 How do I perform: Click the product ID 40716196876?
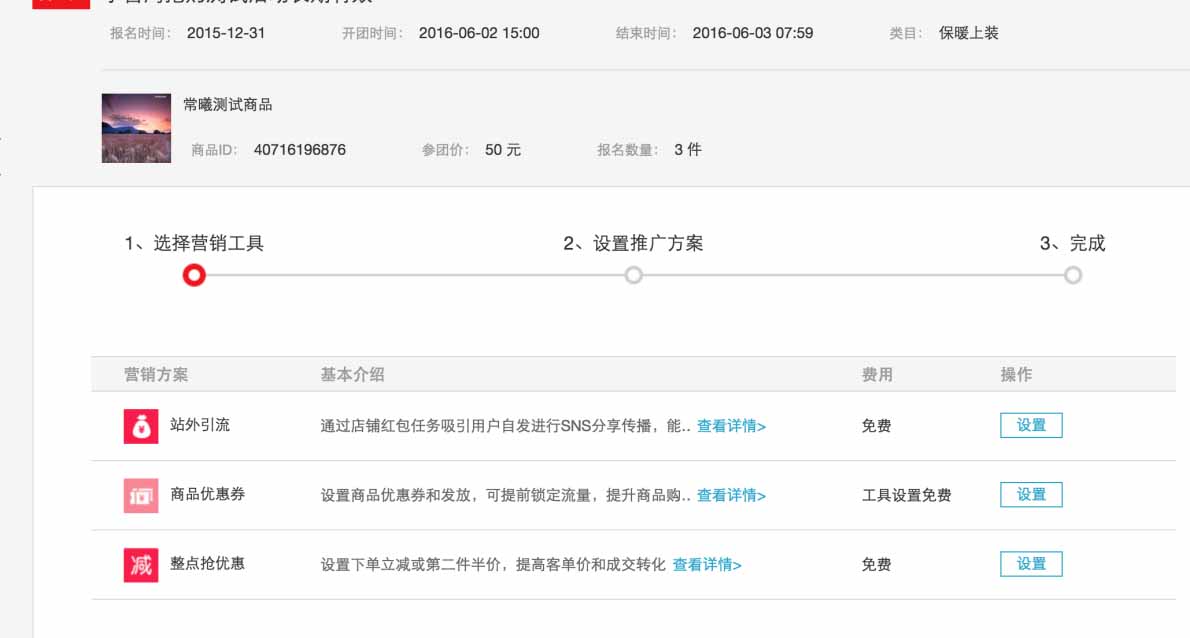pos(300,150)
